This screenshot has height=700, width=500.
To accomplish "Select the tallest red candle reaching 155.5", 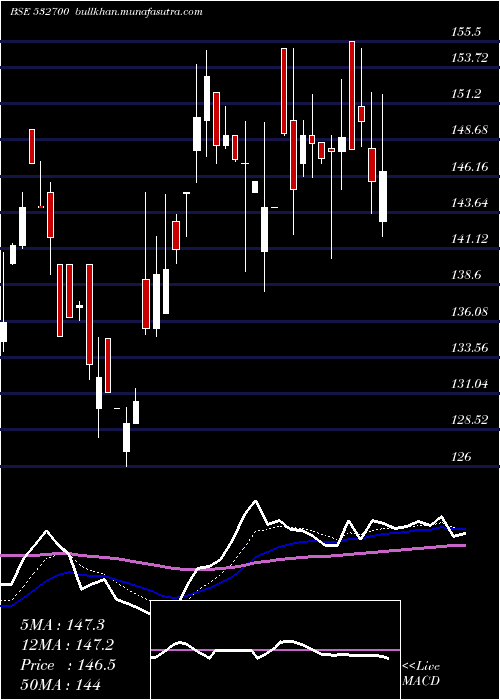I will pyautogui.click(x=352, y=95).
